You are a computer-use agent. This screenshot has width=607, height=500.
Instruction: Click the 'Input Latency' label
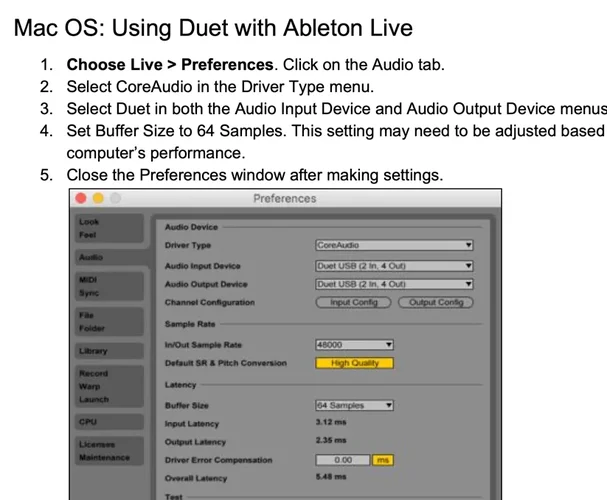pyautogui.click(x=192, y=424)
